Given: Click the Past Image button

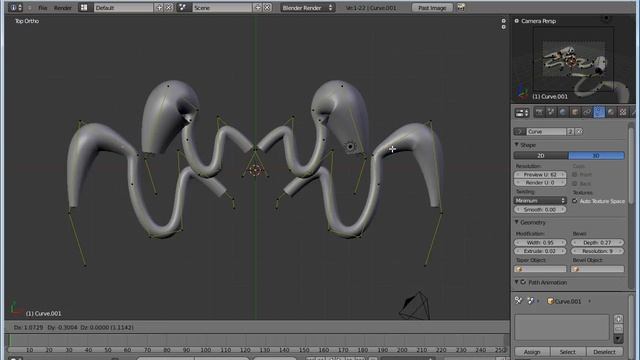Looking at the screenshot, I should [x=432, y=8].
